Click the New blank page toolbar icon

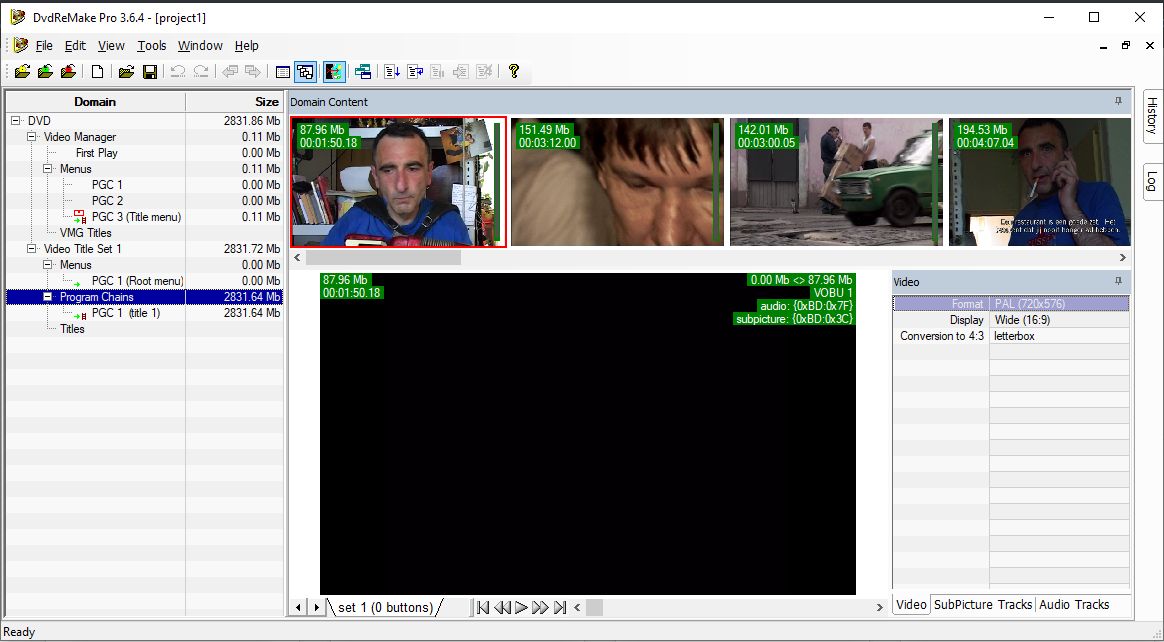coord(97,71)
